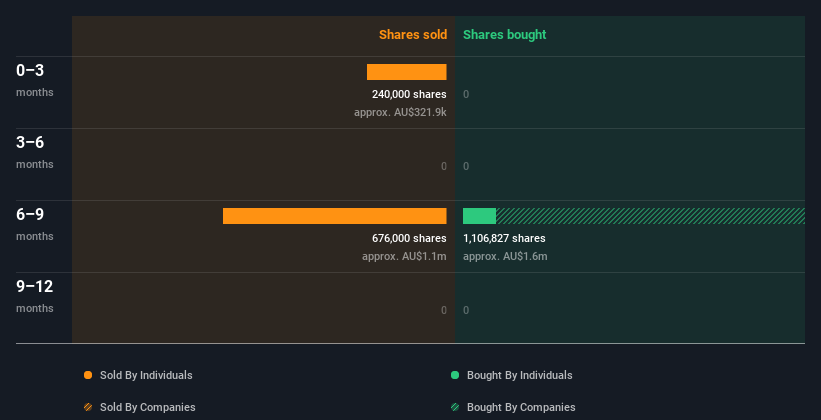Select the Bought By Companies legend label

[x=521, y=407]
